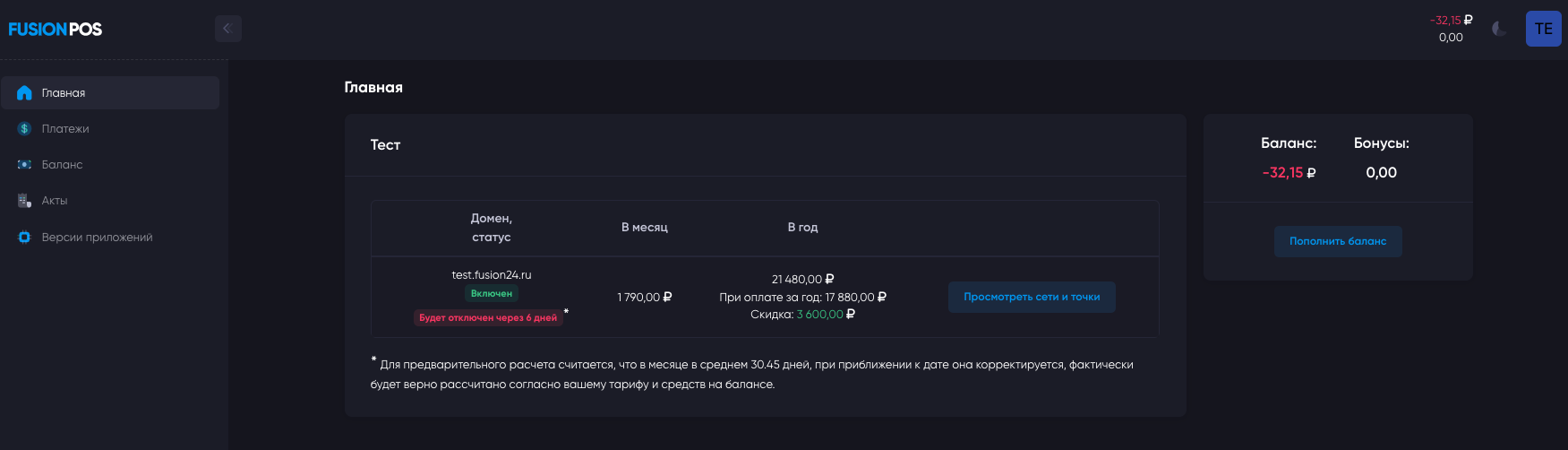The height and width of the screenshot is (450, 1568).
Task: Click the Домен, статус column header
Action: point(492,228)
